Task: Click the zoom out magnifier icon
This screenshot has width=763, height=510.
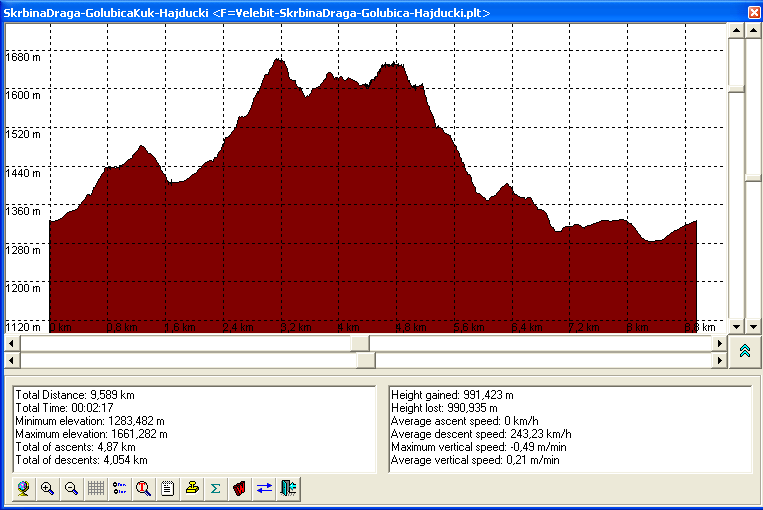Action: tap(71, 489)
